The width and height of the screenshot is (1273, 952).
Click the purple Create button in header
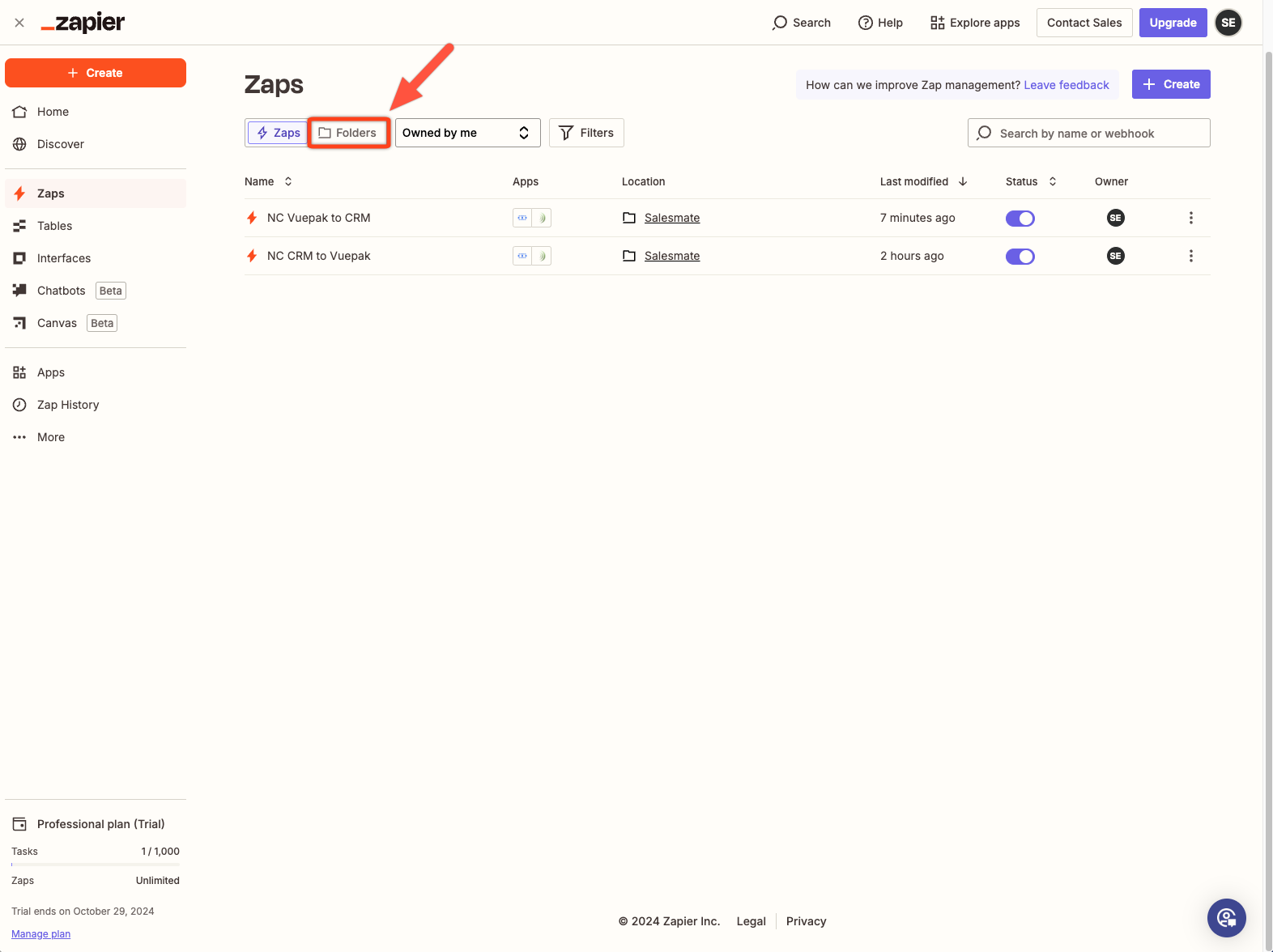[x=1171, y=84]
